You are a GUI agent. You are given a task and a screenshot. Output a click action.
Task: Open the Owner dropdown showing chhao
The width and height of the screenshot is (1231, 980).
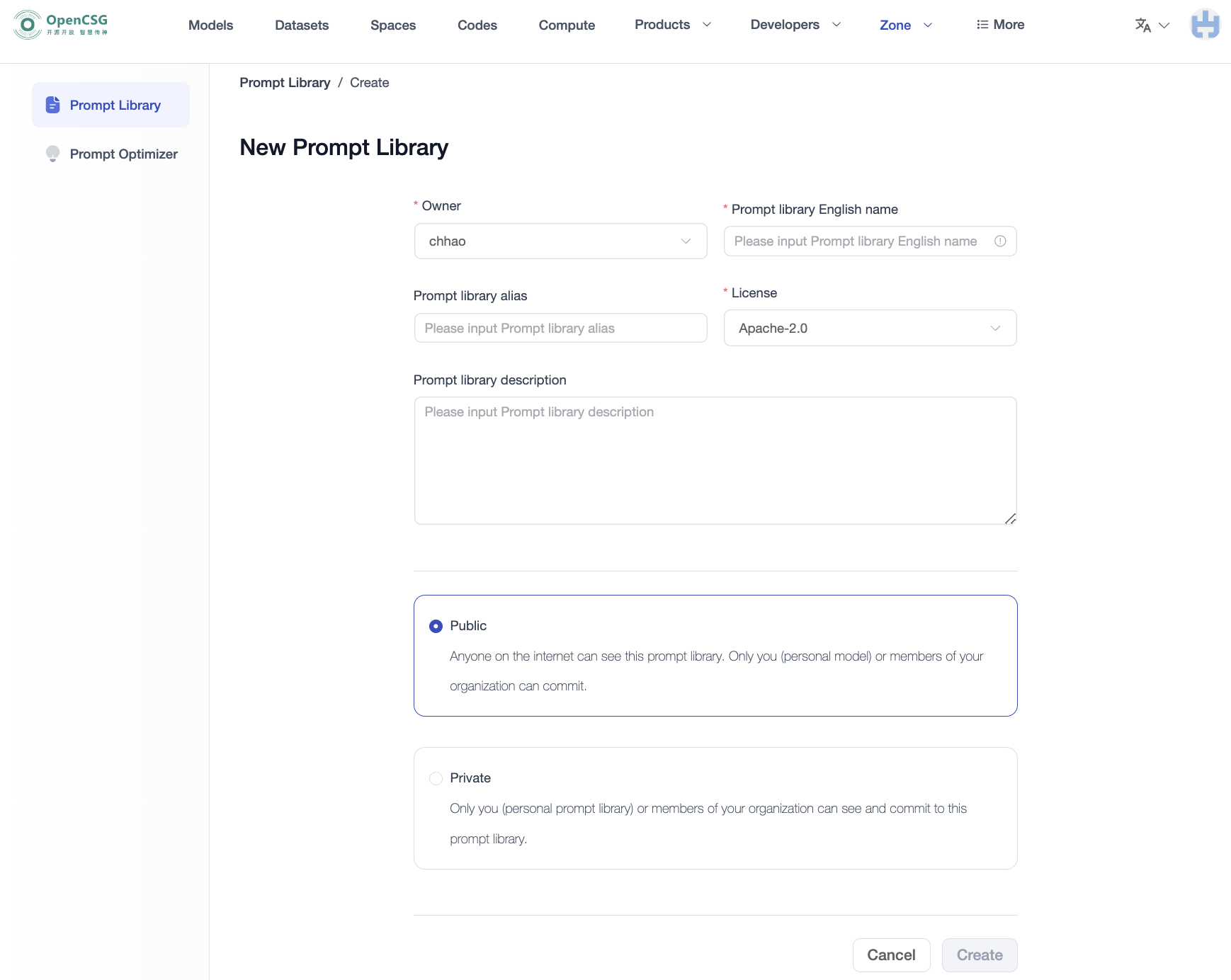pos(560,241)
